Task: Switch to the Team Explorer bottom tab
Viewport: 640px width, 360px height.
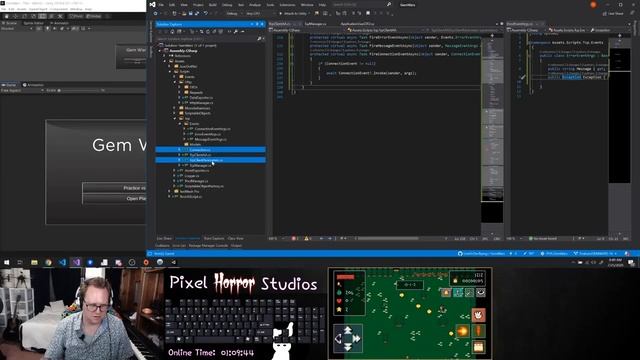Action: 214,238
